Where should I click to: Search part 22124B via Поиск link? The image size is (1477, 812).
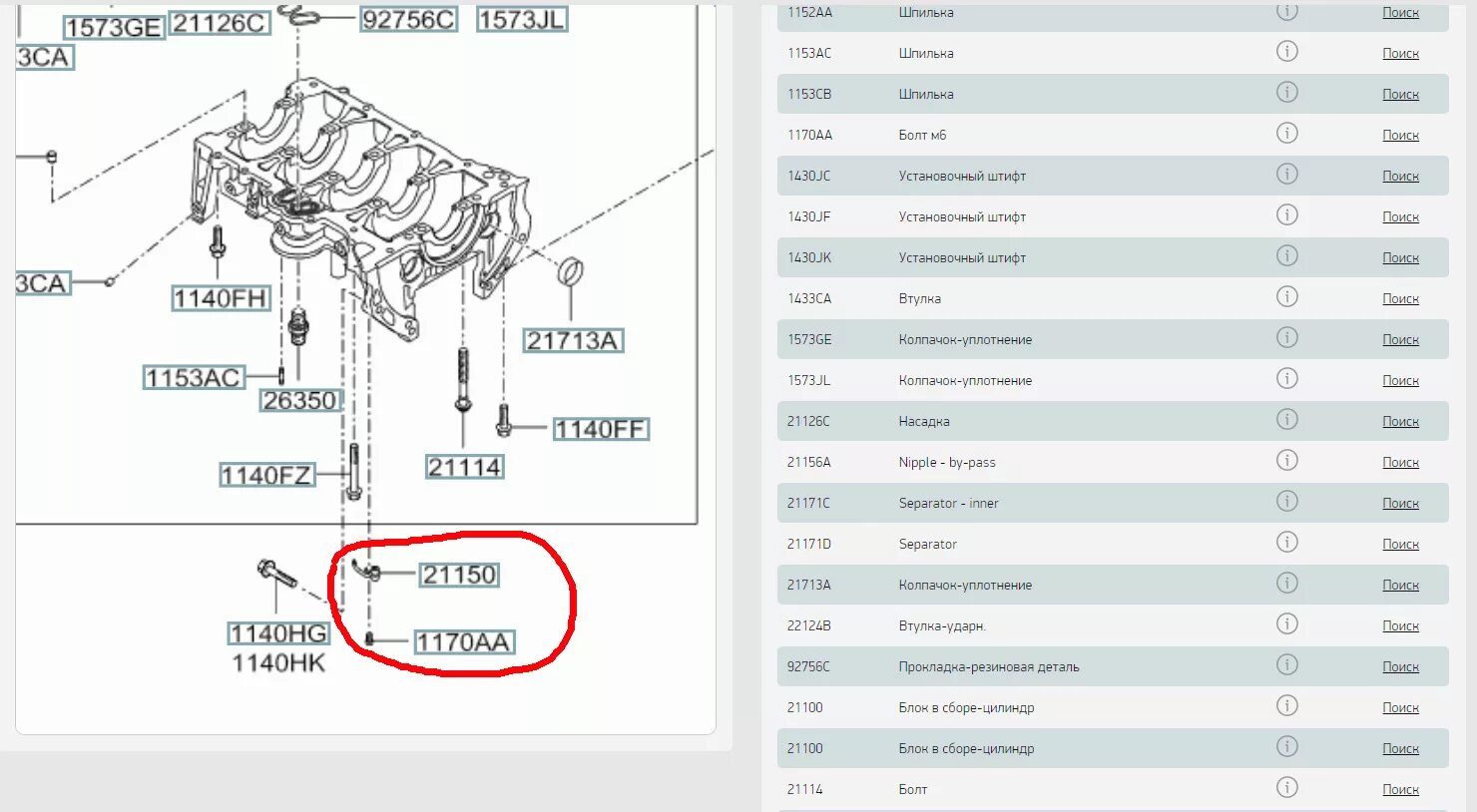[x=1400, y=626]
